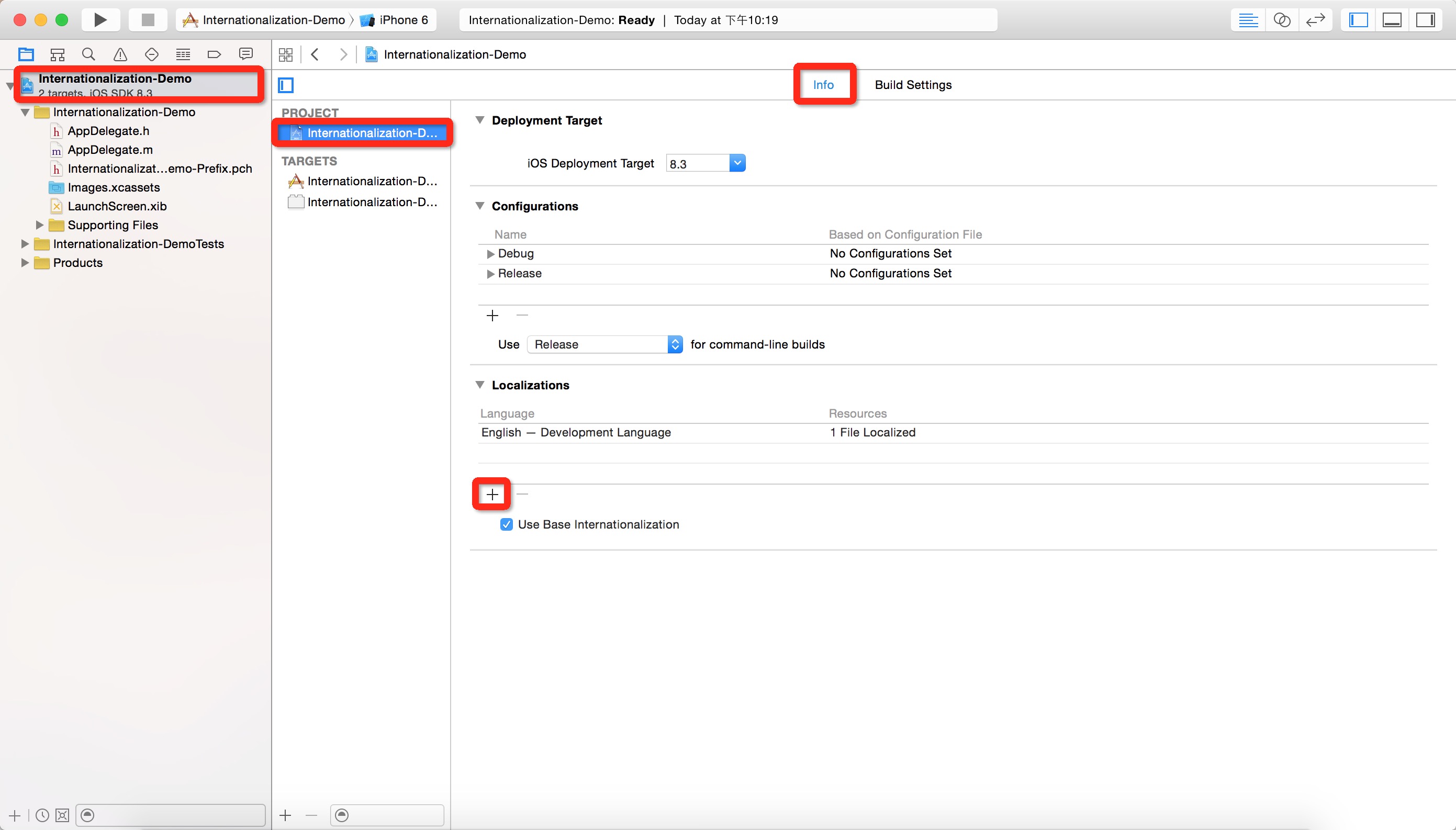The image size is (1456, 830).
Task: Select the Info tab
Action: tap(823, 84)
